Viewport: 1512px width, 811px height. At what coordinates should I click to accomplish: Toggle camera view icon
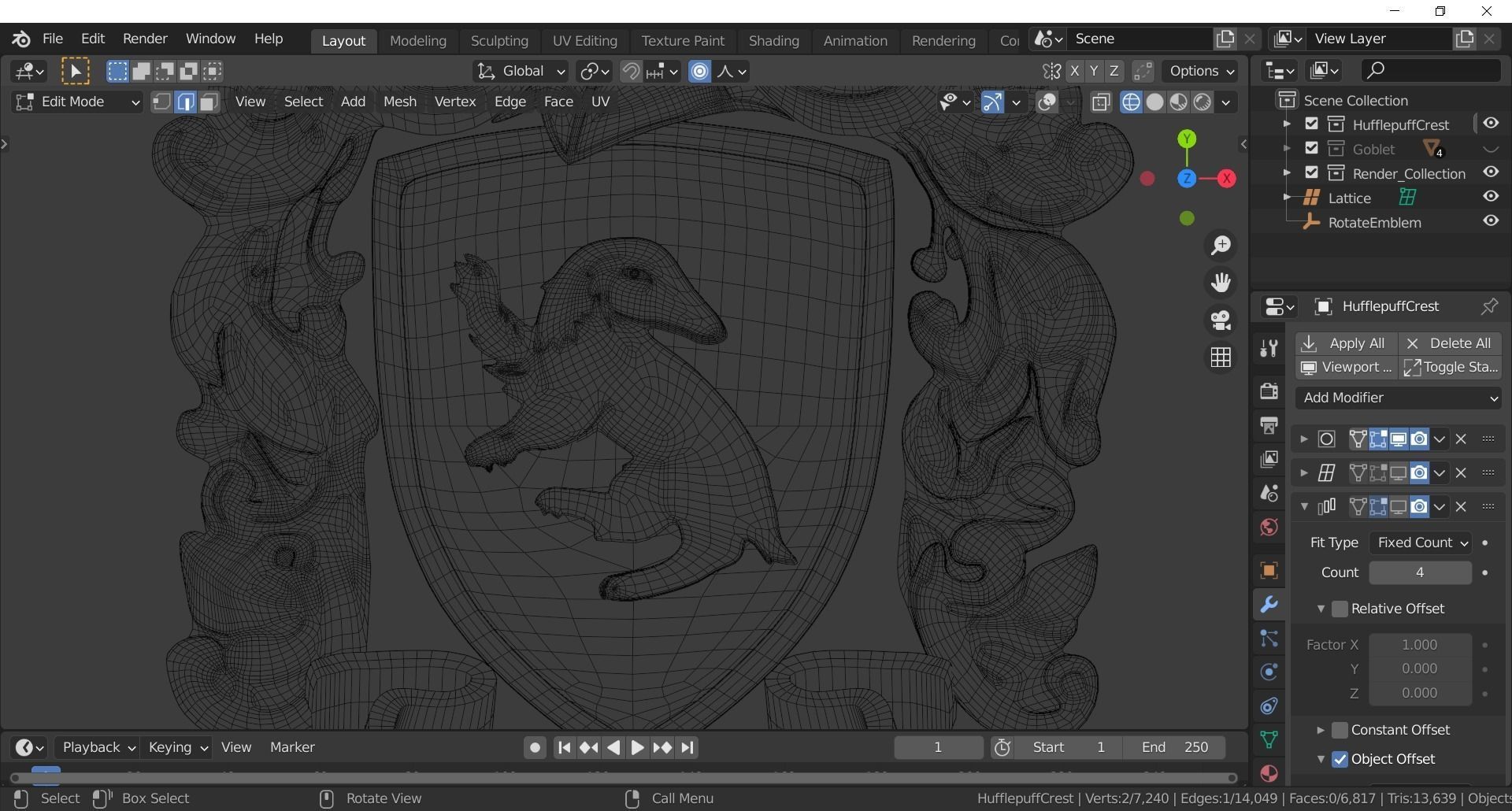[1221, 320]
